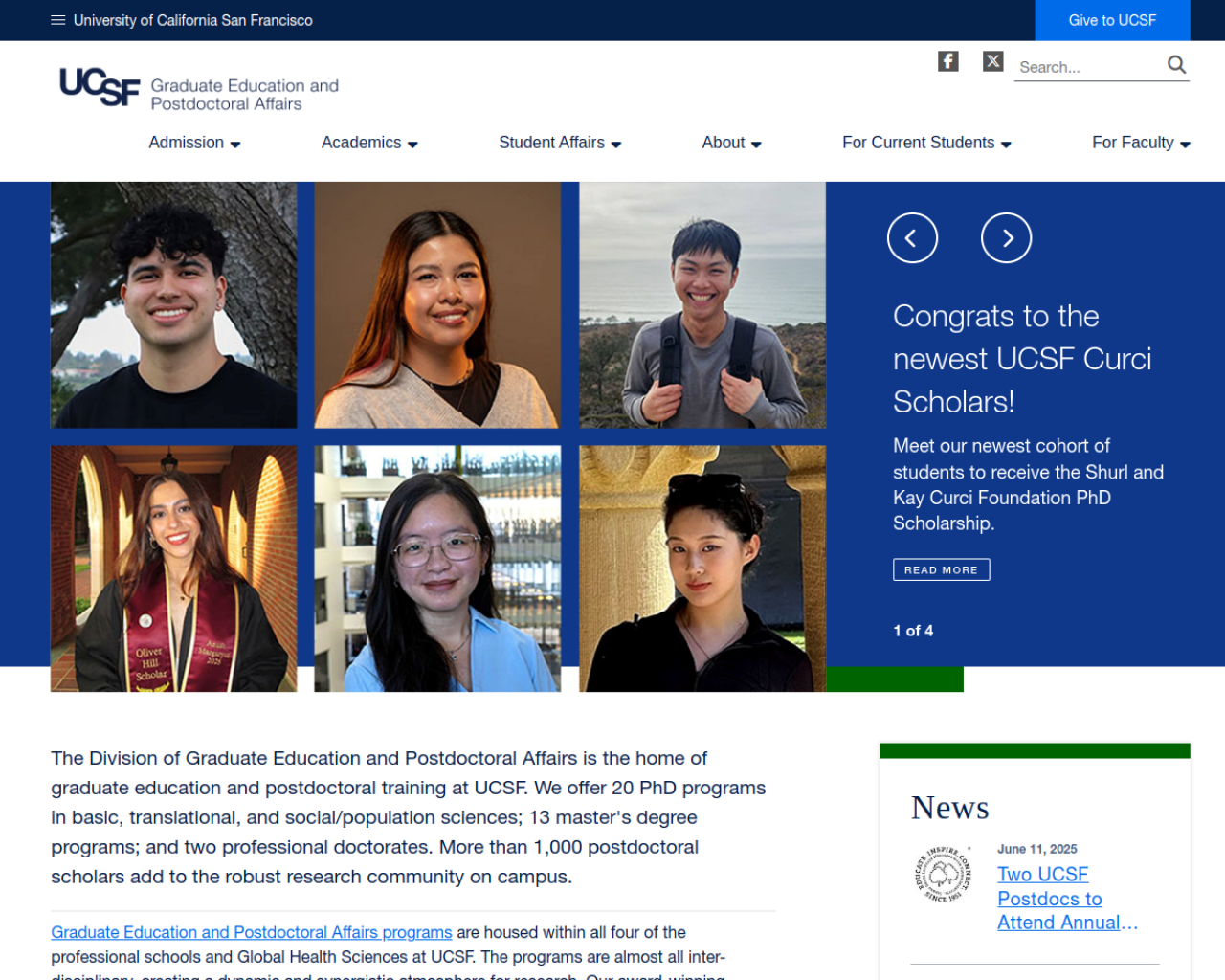Click photo of scholar wearing glasses and blue shirt
This screenshot has width=1225, height=980.
pos(437,568)
